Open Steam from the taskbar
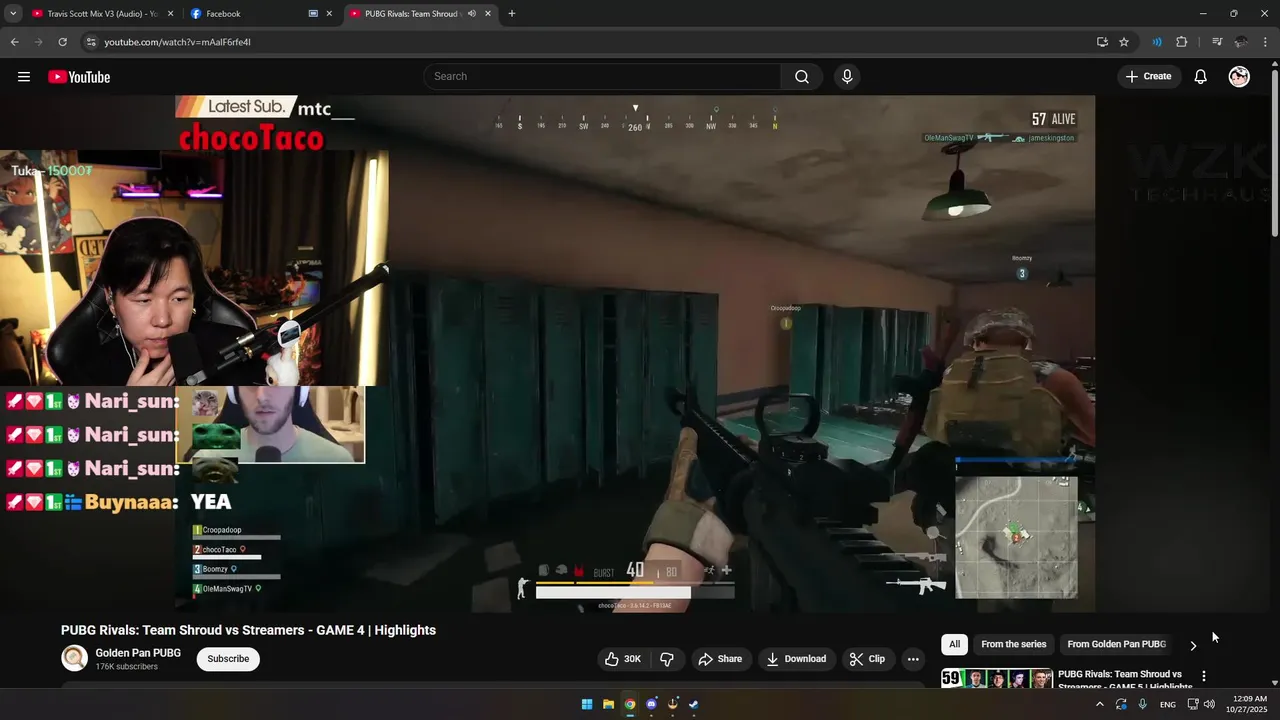The image size is (1280, 720). [x=694, y=704]
